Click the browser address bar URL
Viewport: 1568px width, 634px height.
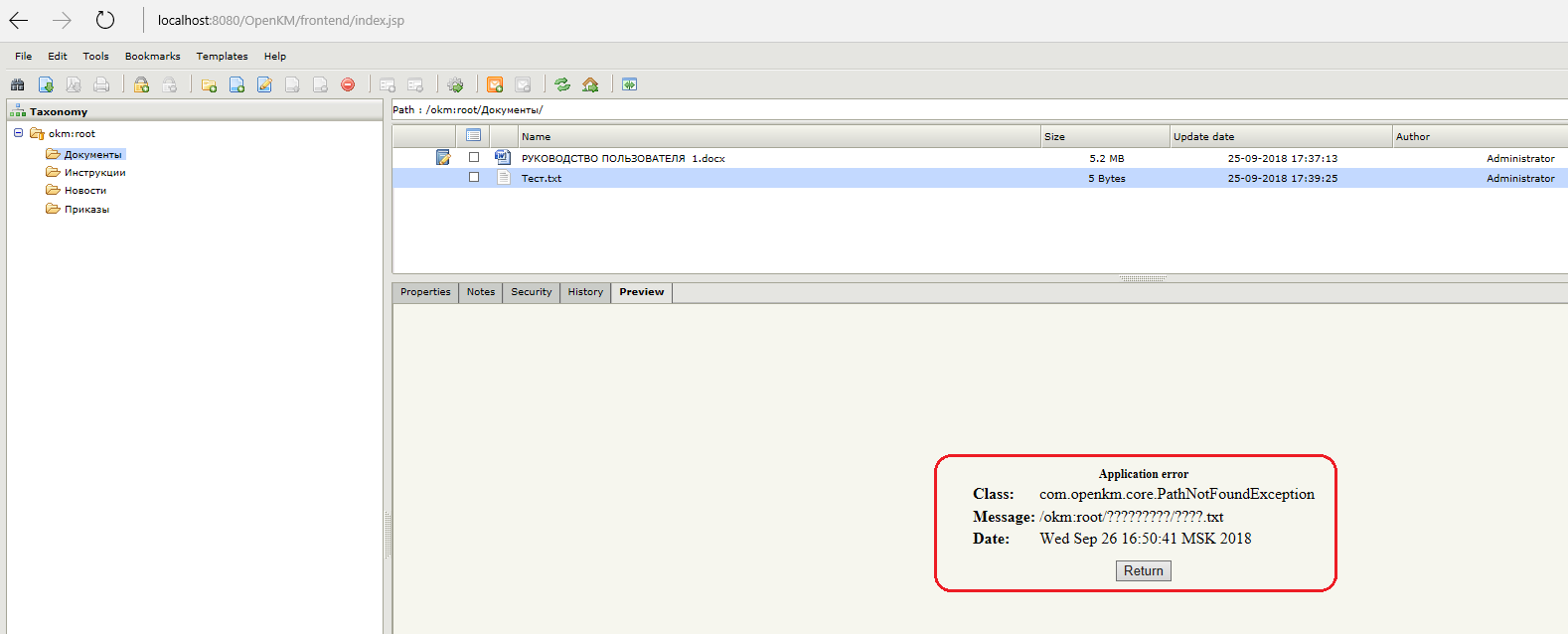click(281, 20)
